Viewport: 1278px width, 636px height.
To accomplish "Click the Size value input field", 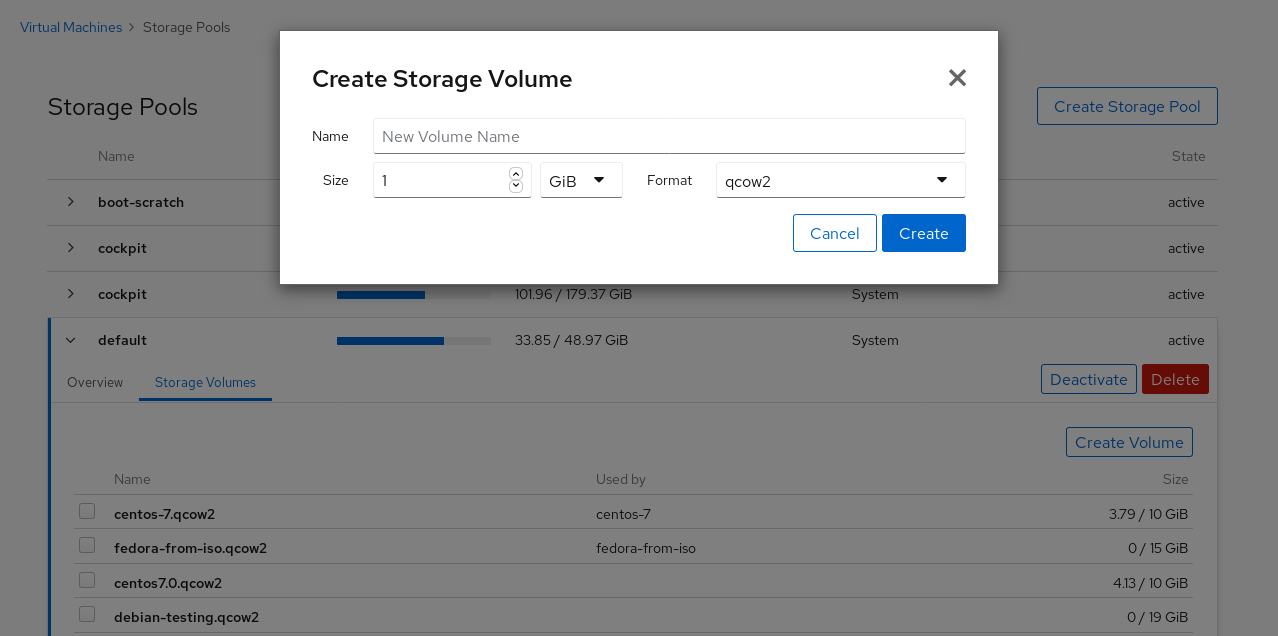I will [x=440, y=181].
